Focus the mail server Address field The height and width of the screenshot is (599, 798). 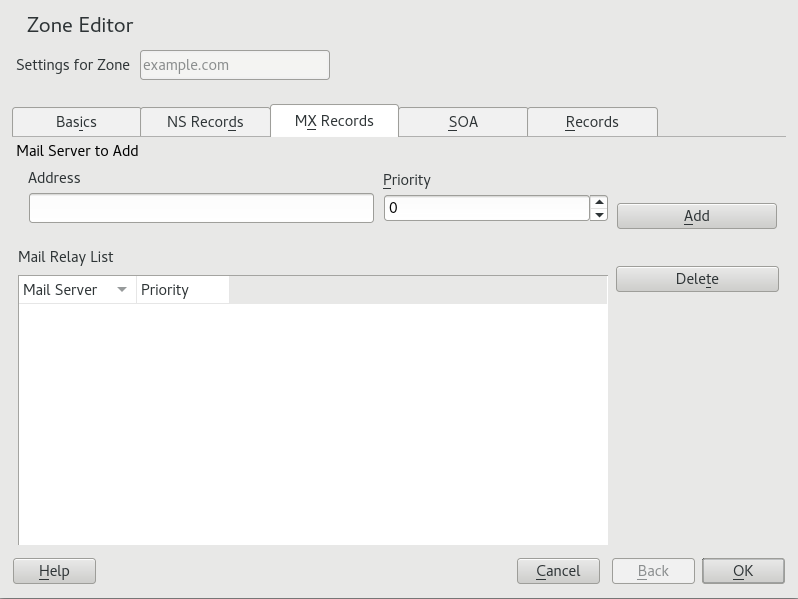click(x=201, y=208)
